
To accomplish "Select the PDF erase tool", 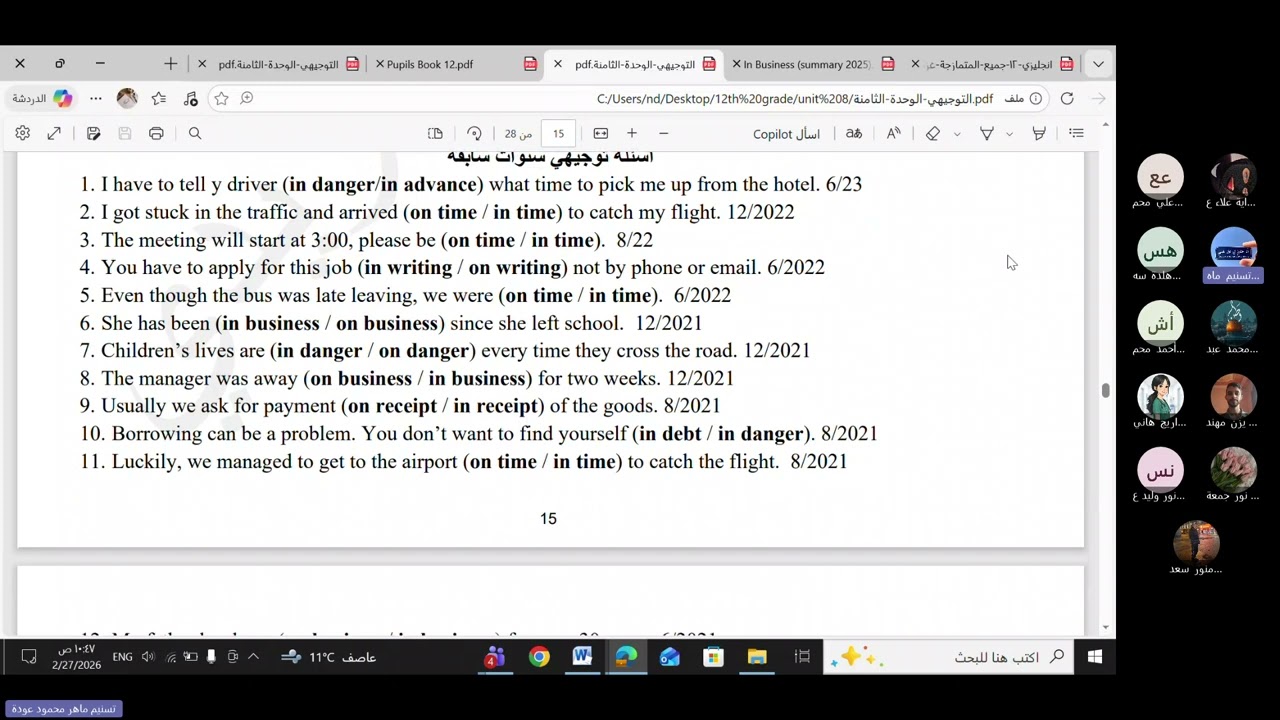I will pyautogui.click(x=933, y=133).
